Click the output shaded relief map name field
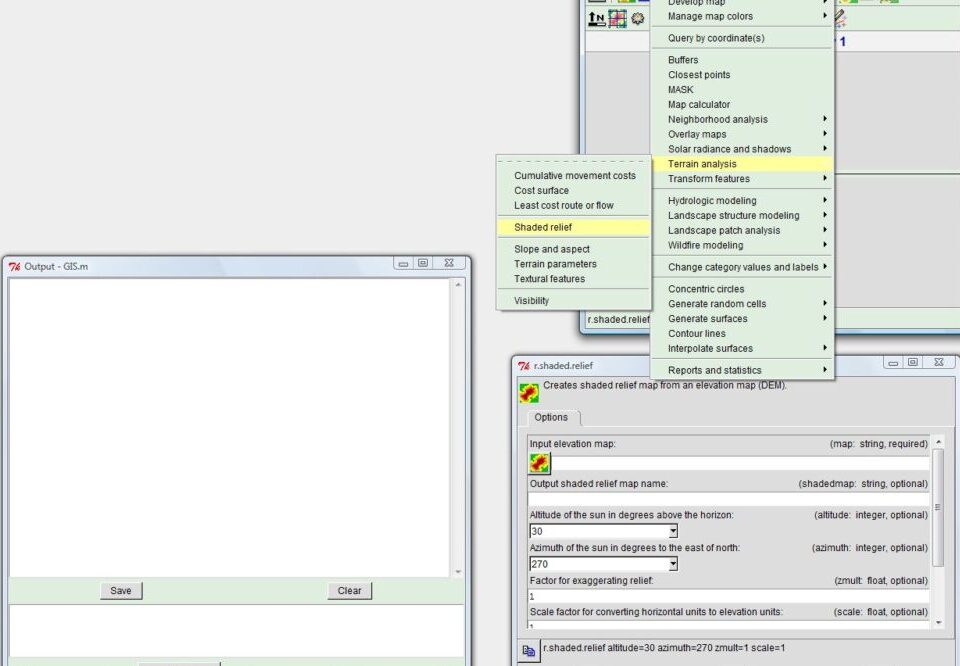The width and height of the screenshot is (960, 666). [728, 499]
